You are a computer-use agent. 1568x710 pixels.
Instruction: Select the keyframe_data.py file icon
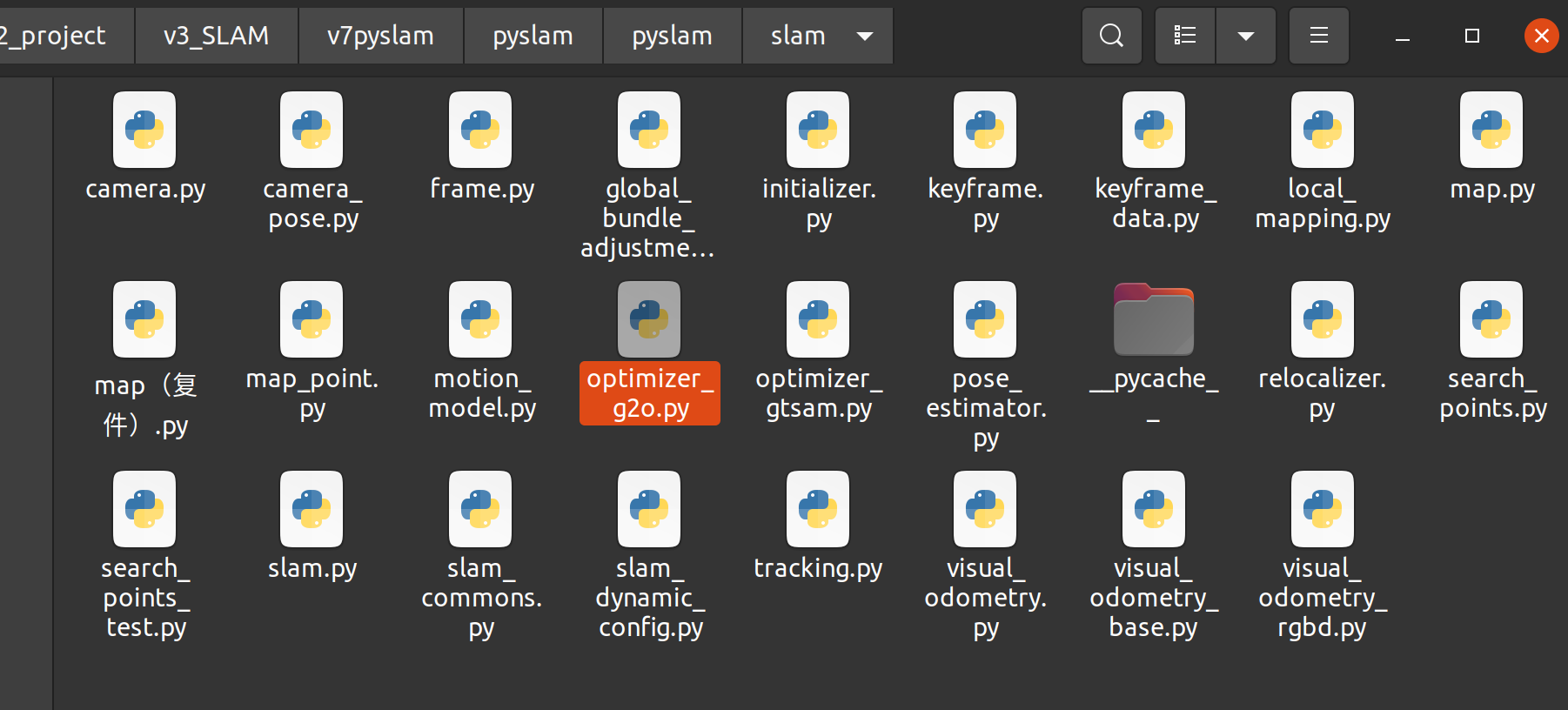[x=1154, y=130]
